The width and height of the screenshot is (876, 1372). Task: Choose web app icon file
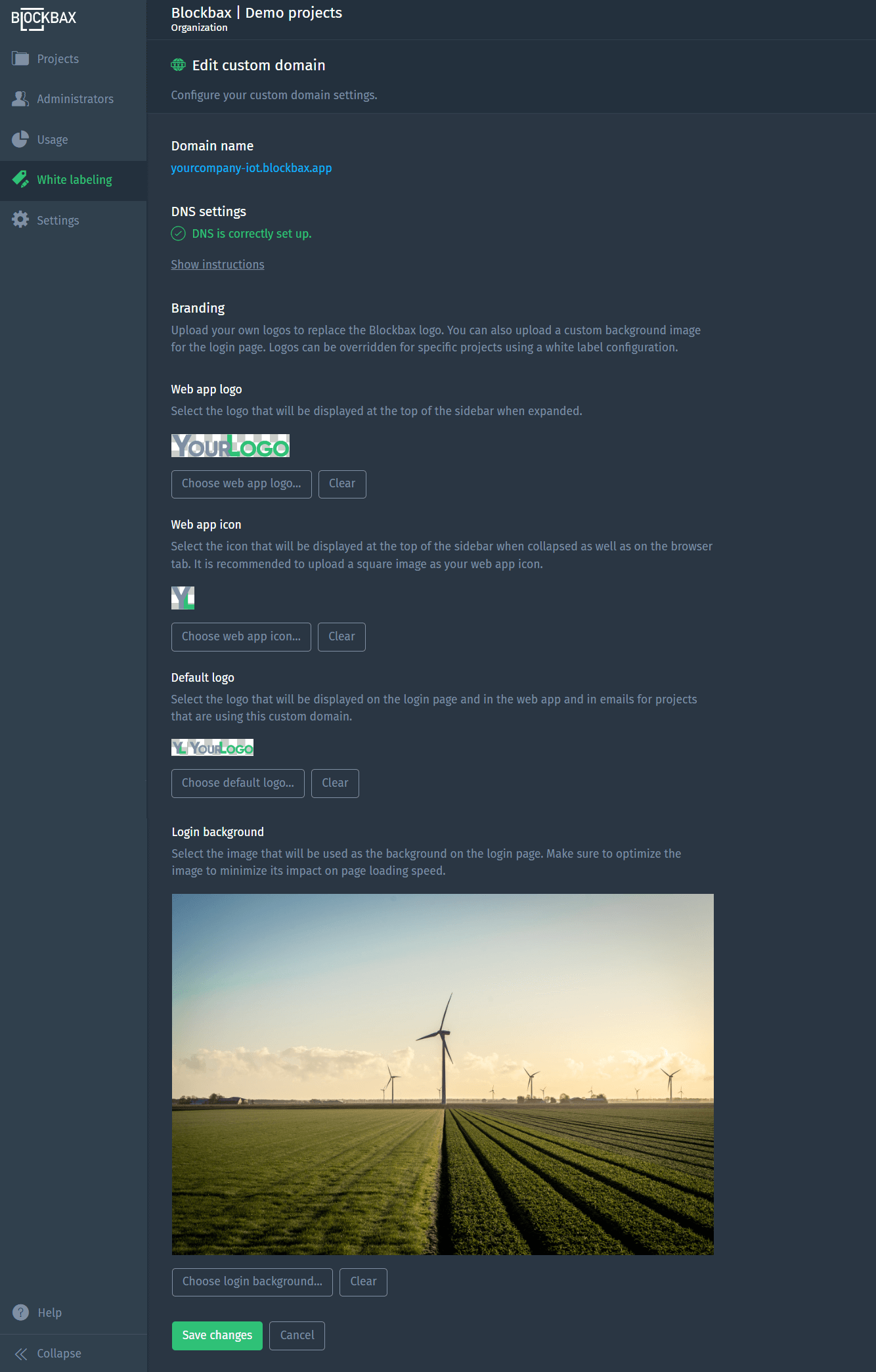pyautogui.click(x=241, y=637)
